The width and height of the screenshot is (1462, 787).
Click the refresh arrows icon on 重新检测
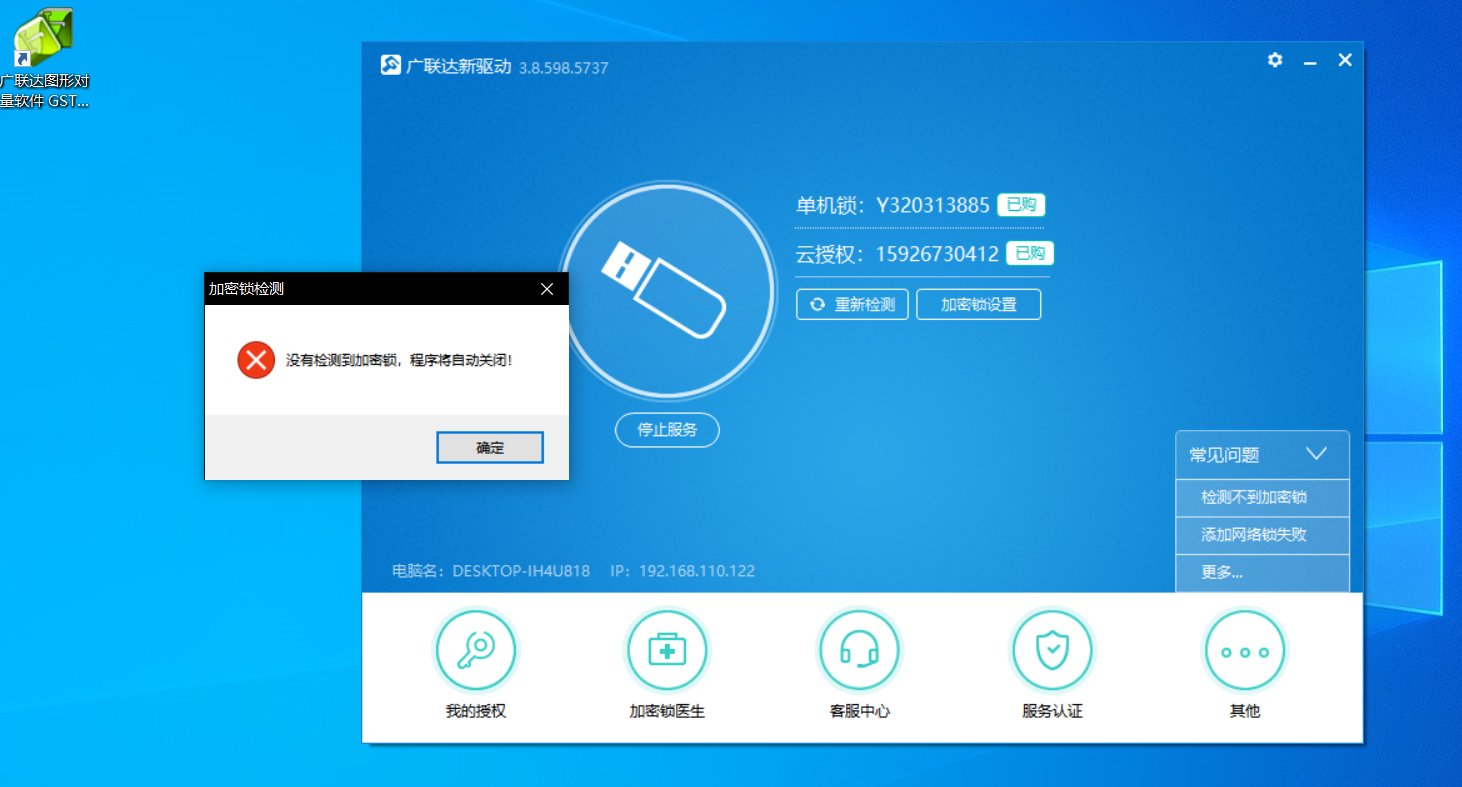click(x=818, y=305)
